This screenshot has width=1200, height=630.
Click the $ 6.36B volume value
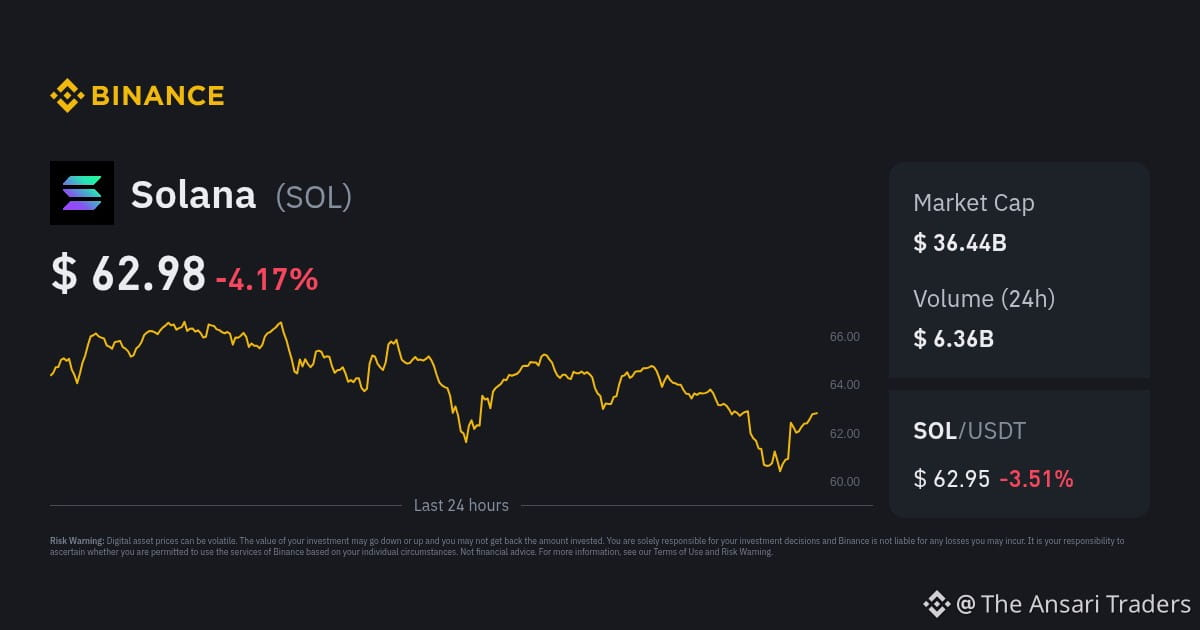[953, 338]
